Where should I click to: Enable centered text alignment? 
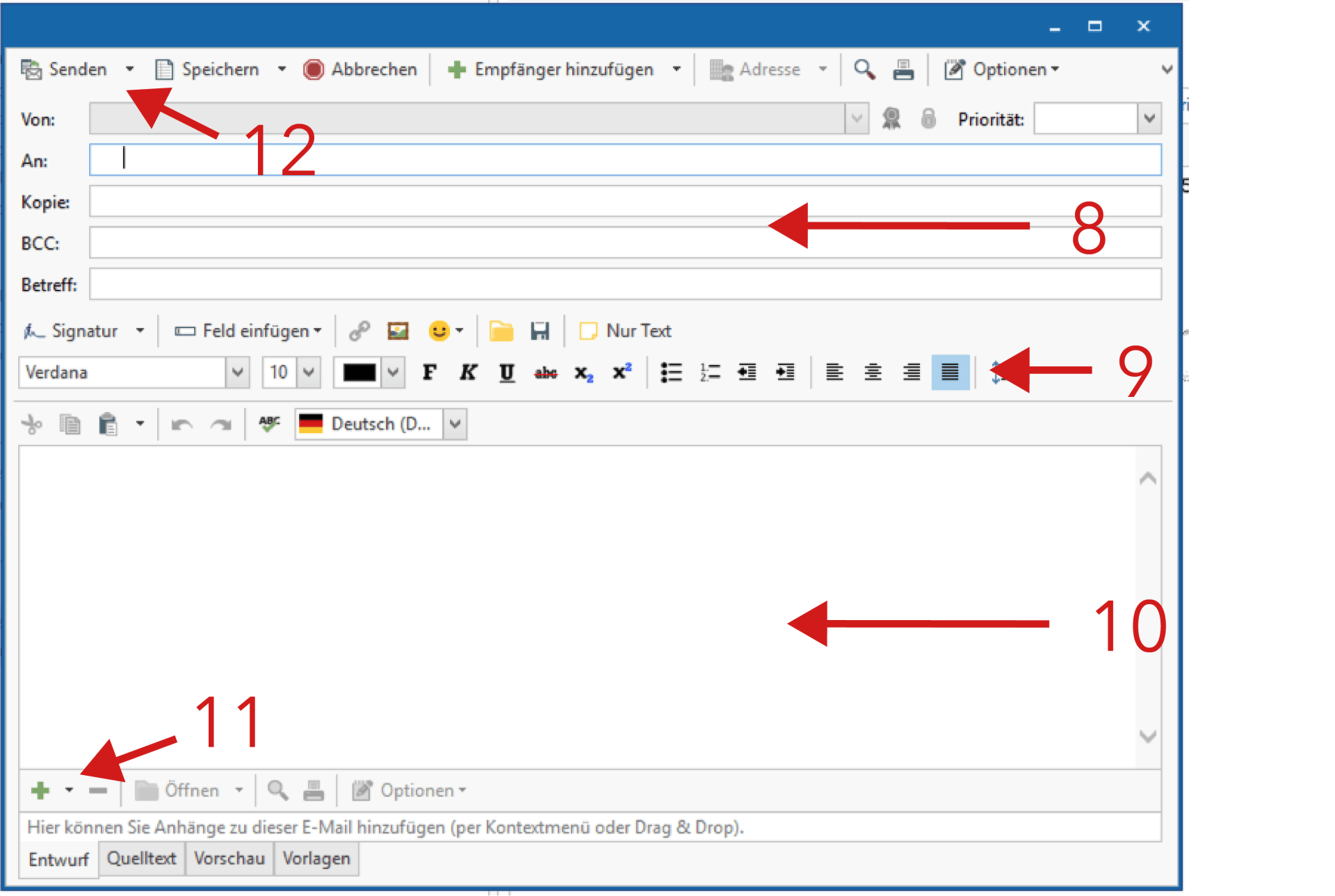point(873,373)
